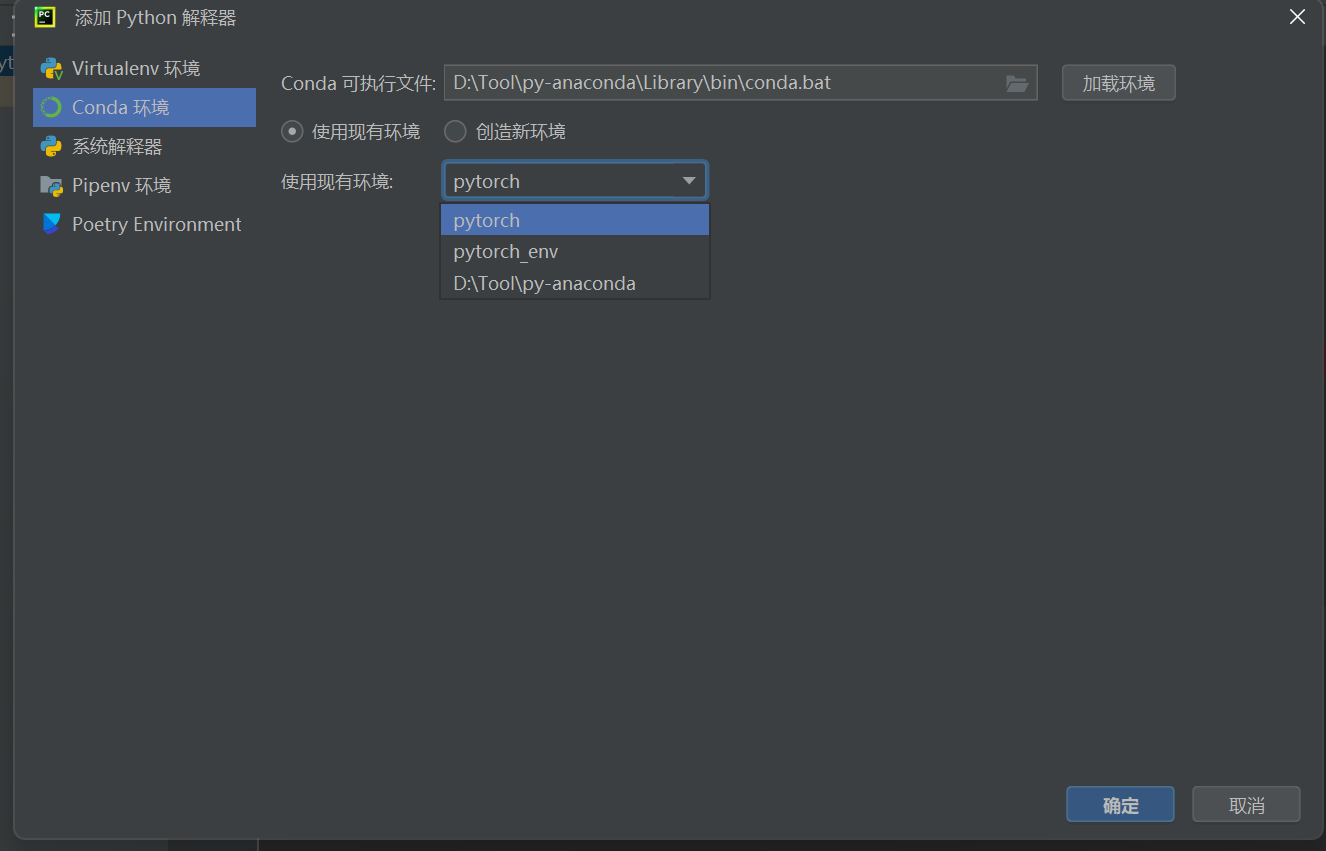
Task: Pick pytorch from the dropdown list
Action: [575, 220]
